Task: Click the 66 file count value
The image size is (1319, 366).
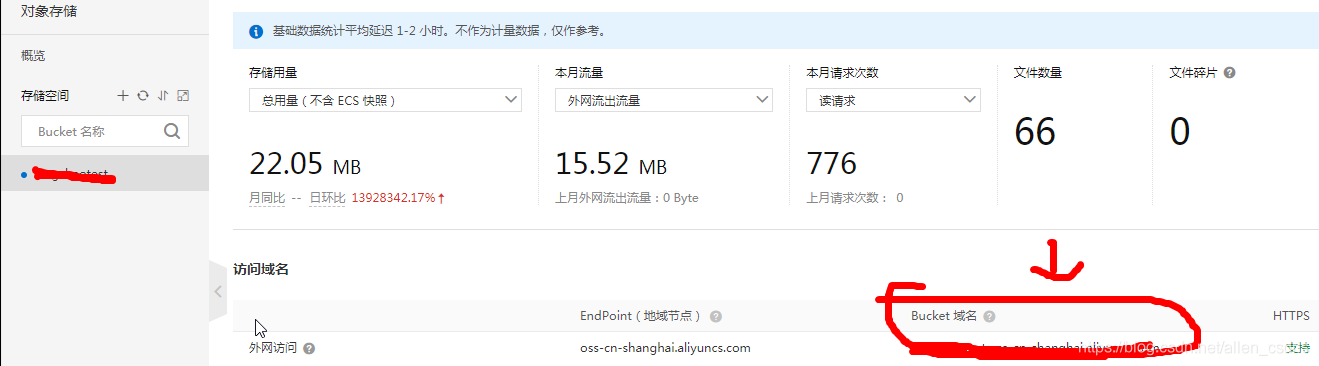Action: [x=1035, y=131]
